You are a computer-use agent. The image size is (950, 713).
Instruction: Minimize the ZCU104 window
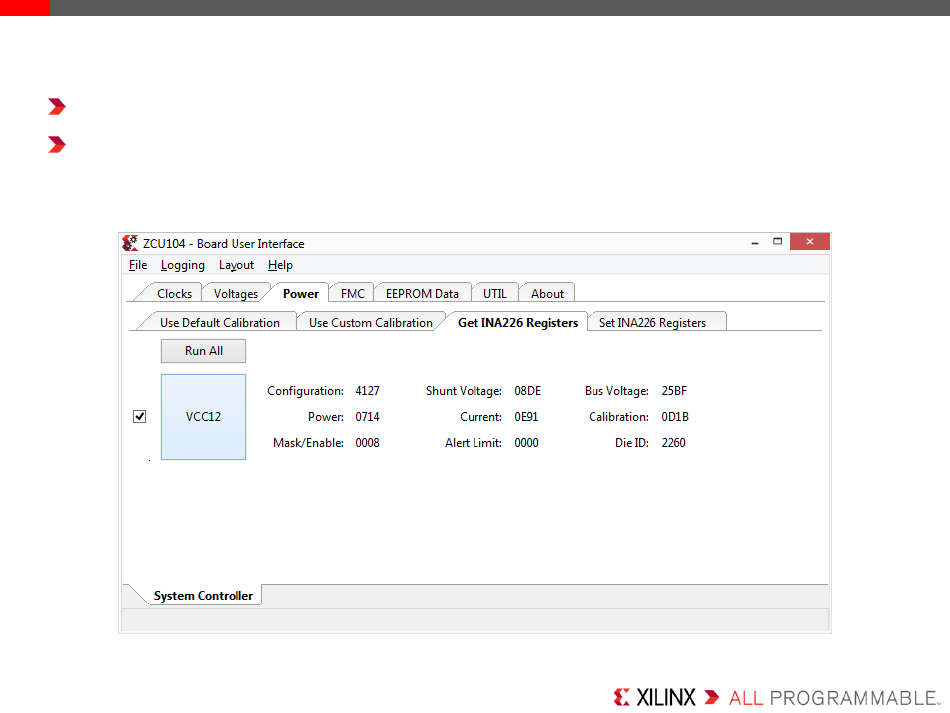[x=755, y=242]
